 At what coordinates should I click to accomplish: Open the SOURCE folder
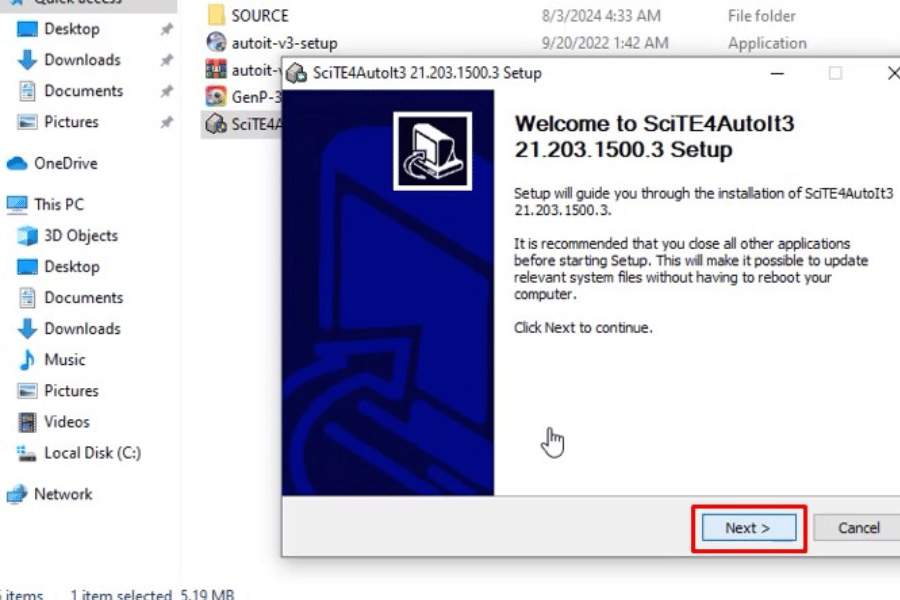pos(259,16)
